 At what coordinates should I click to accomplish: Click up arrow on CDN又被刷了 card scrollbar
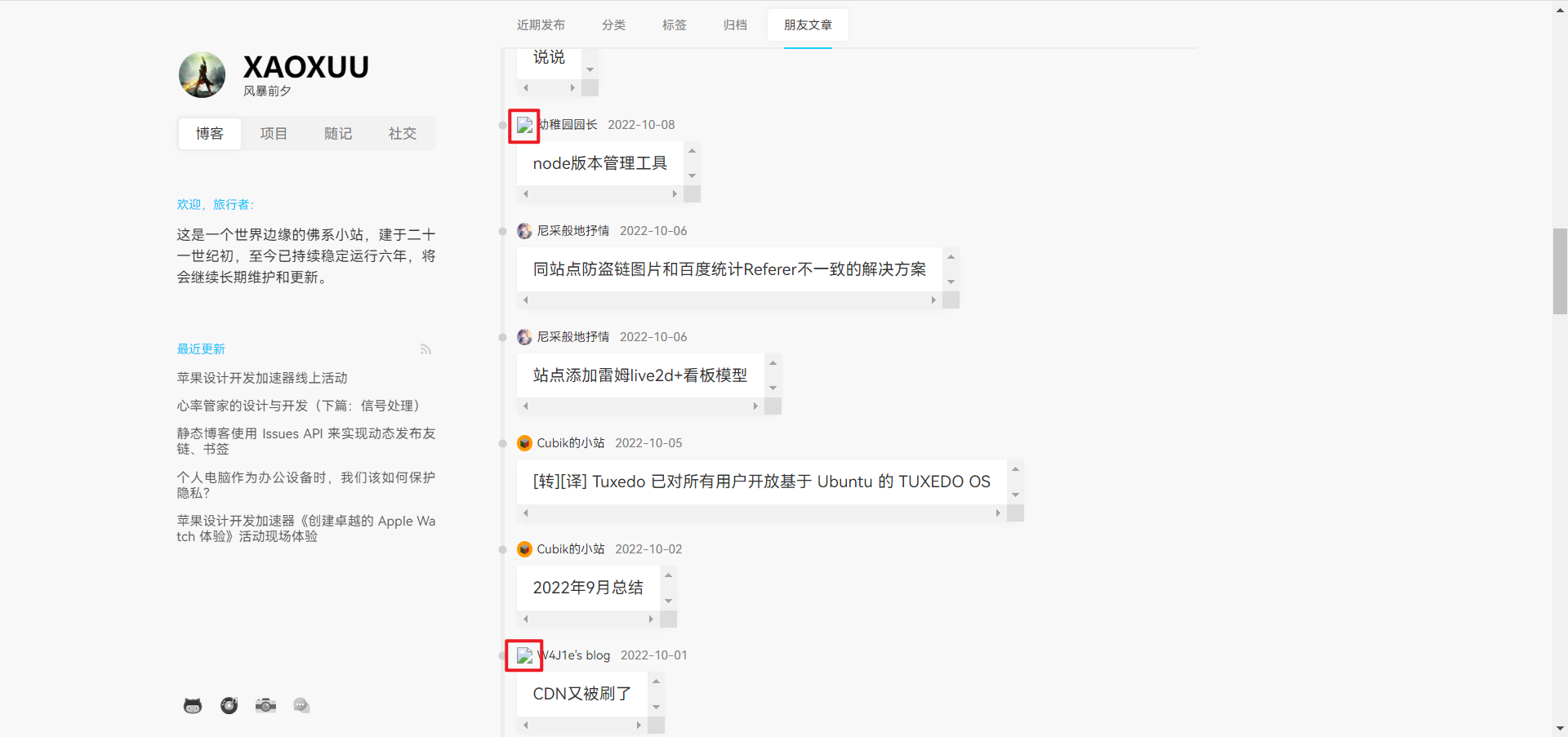tap(656, 682)
